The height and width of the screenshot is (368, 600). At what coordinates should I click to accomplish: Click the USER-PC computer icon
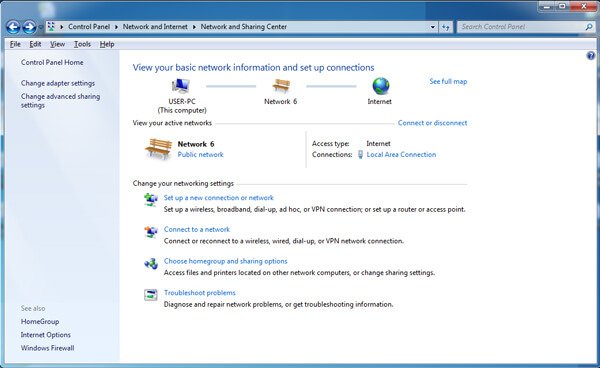click(x=180, y=86)
